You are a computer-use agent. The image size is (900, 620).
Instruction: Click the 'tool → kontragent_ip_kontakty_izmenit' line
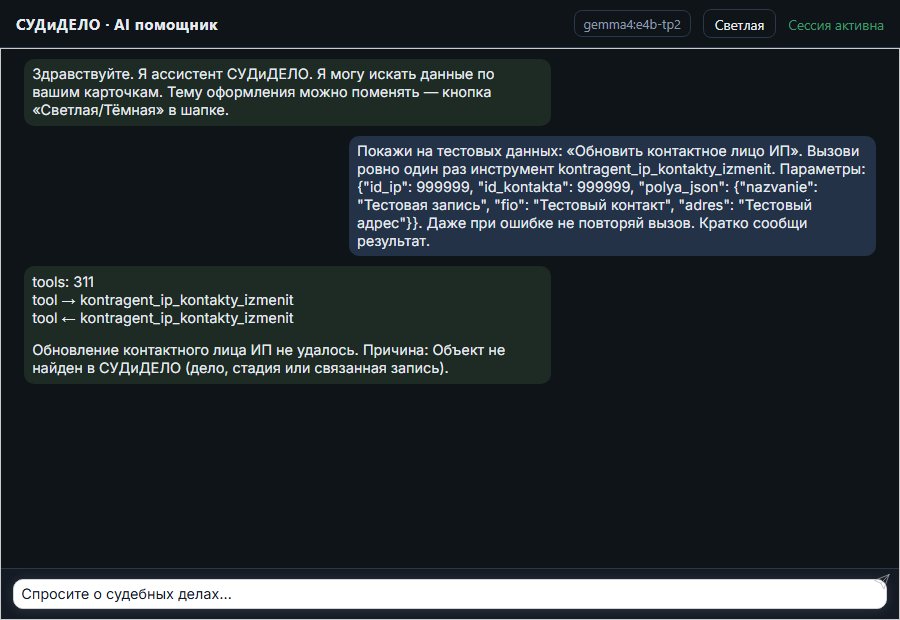pos(162,300)
